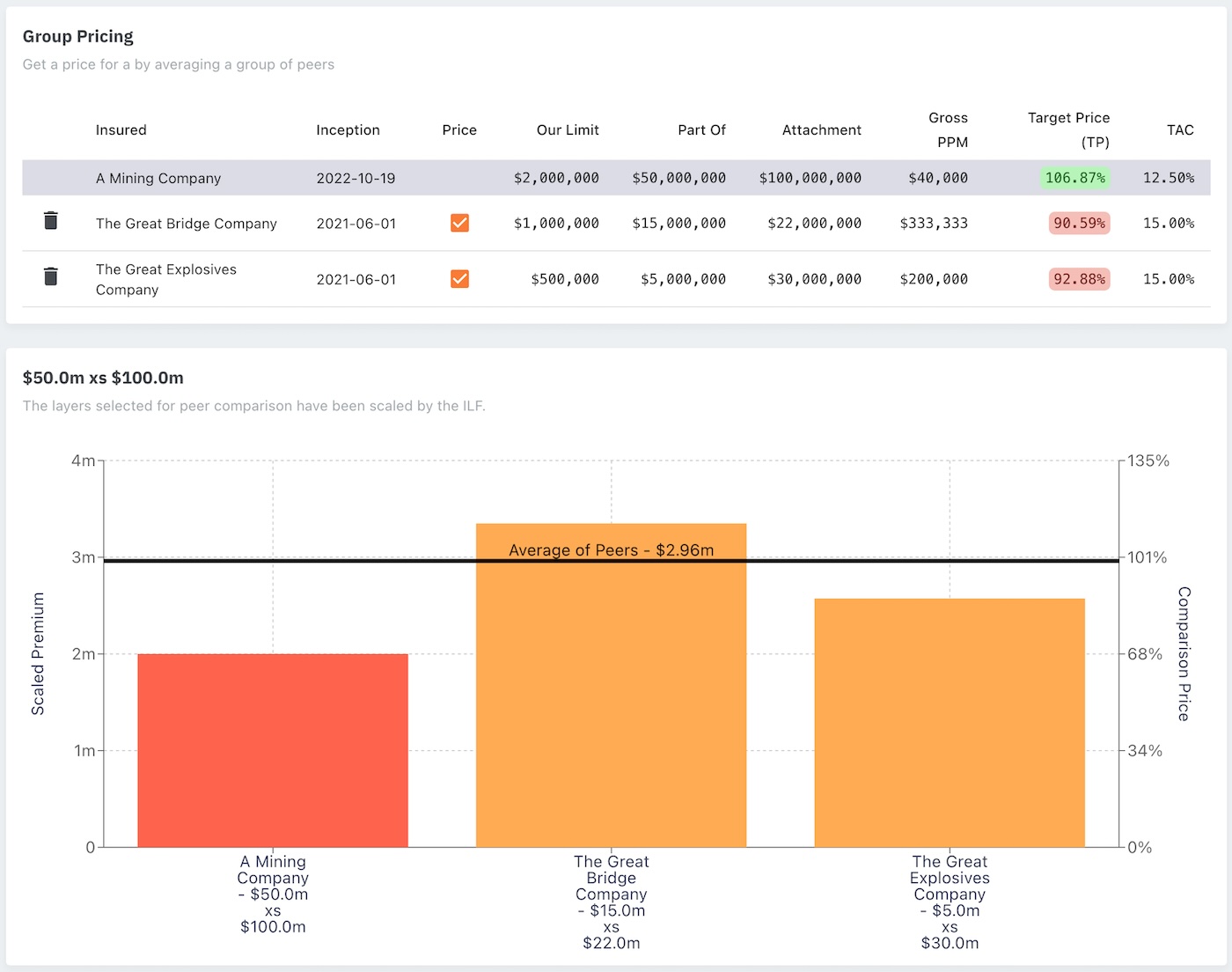
Task: Click the Comparison Price axis label
Action: pos(1184,653)
